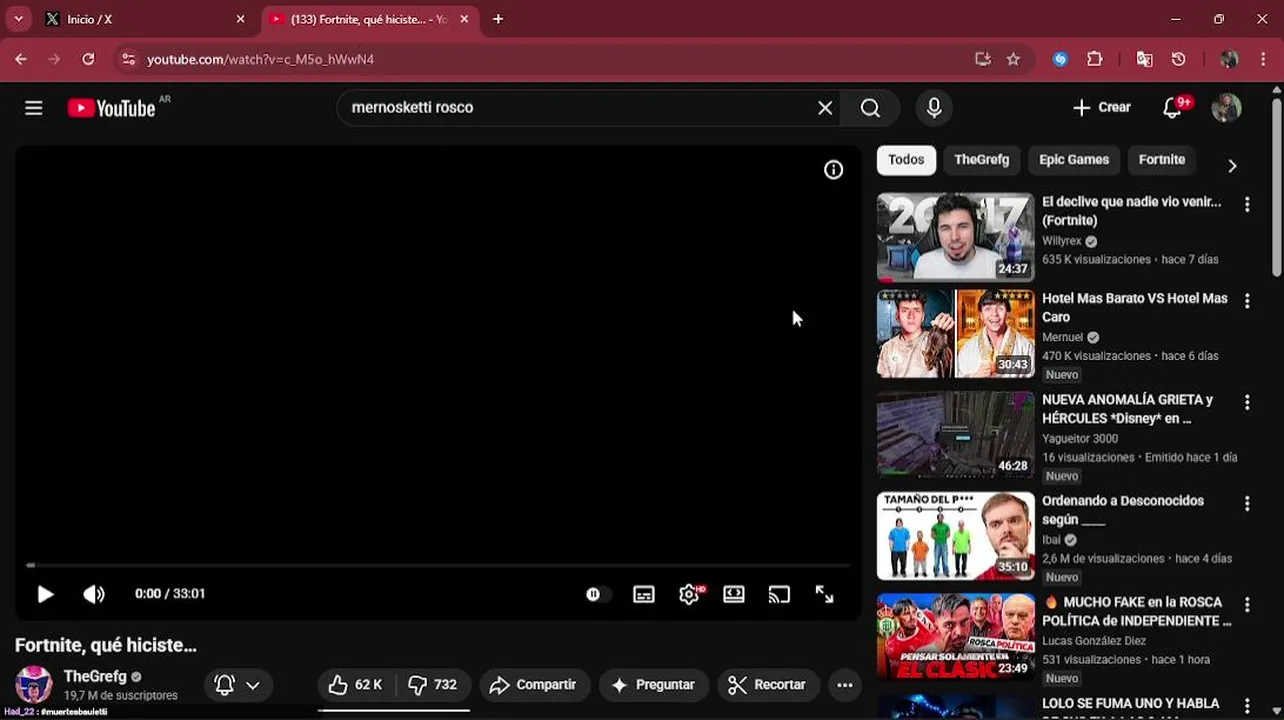Clear the search box text
1284x720 pixels.
coord(825,108)
